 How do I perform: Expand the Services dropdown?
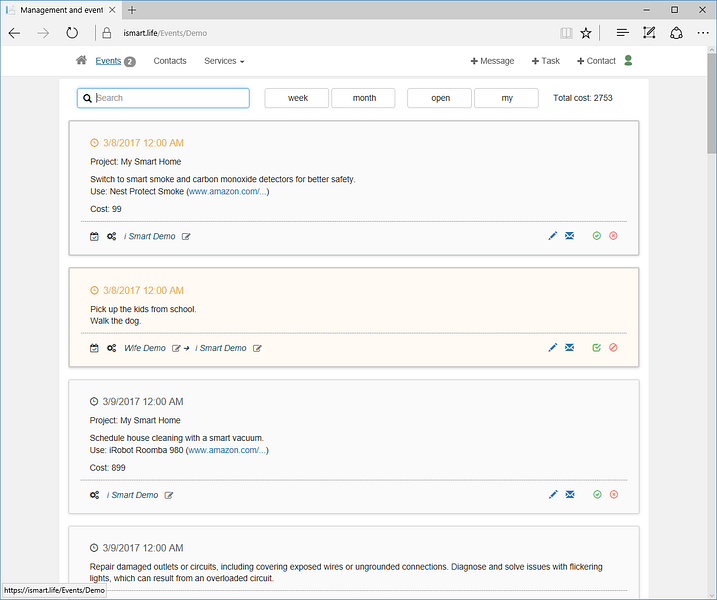click(x=224, y=61)
